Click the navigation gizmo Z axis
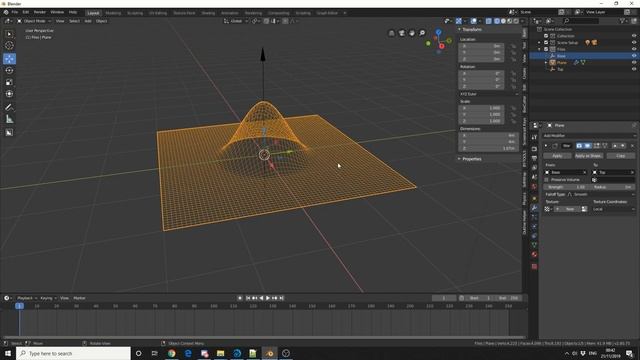Screen dimensions: 640x360 click(438, 32)
